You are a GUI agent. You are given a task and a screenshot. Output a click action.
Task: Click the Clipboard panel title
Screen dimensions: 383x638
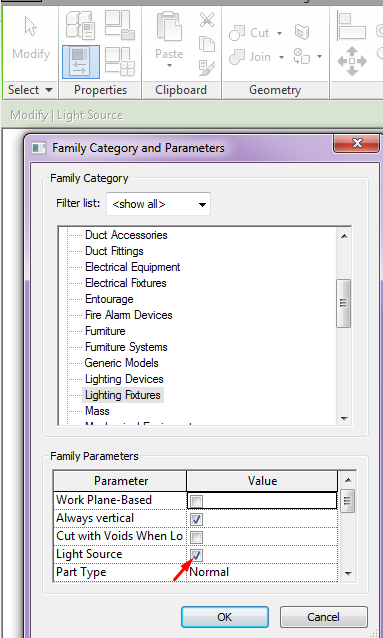[181, 90]
